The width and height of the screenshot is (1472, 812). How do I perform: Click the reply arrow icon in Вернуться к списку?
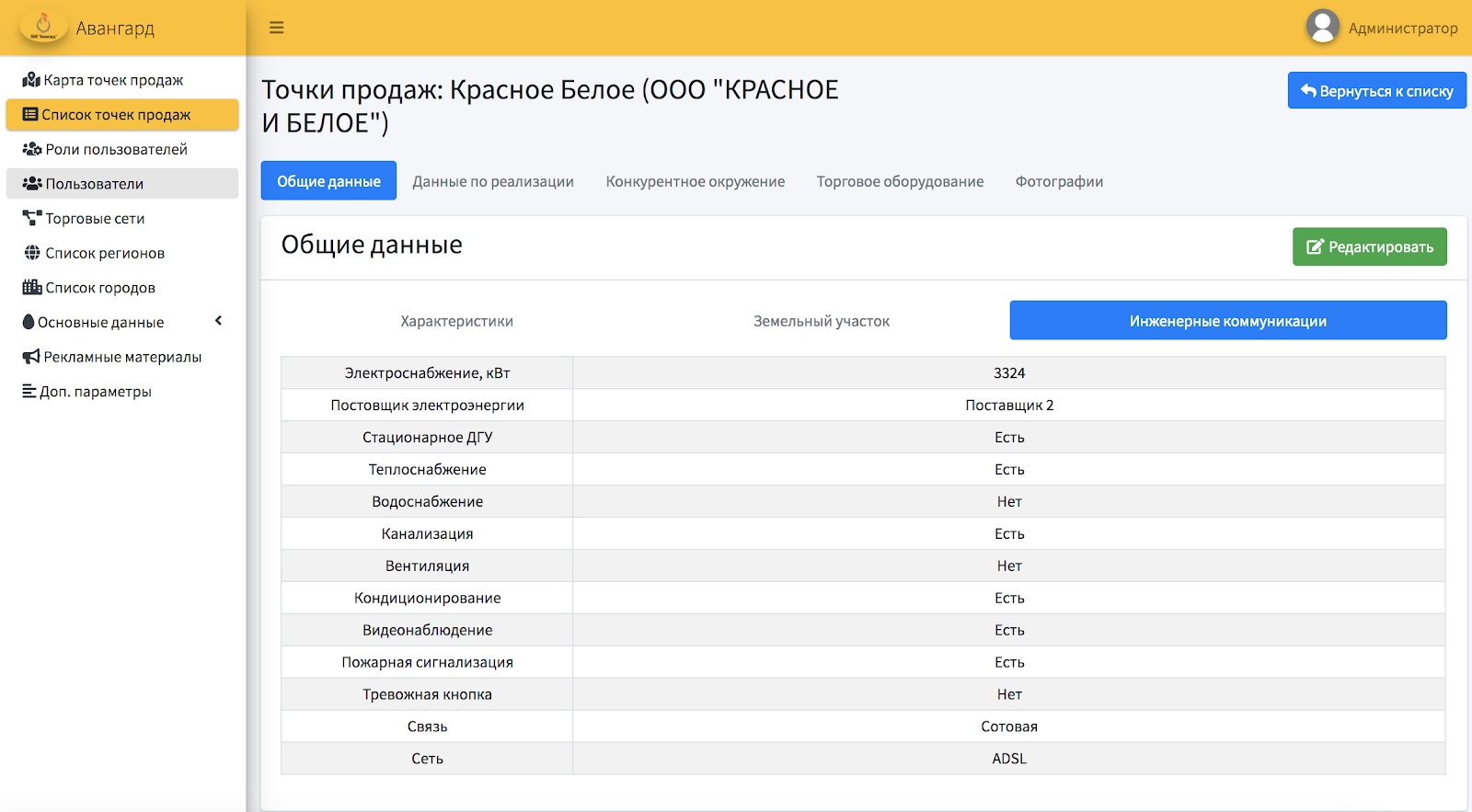point(1308,90)
